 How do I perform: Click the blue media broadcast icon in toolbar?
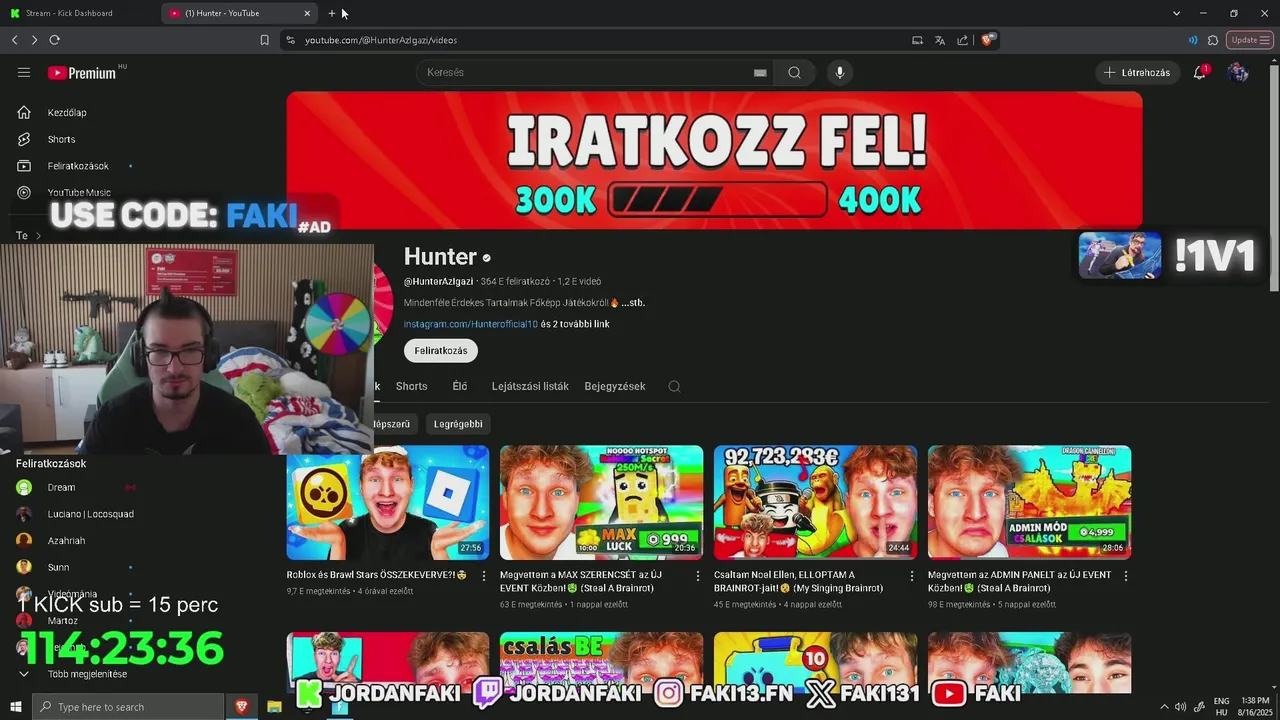1193,40
